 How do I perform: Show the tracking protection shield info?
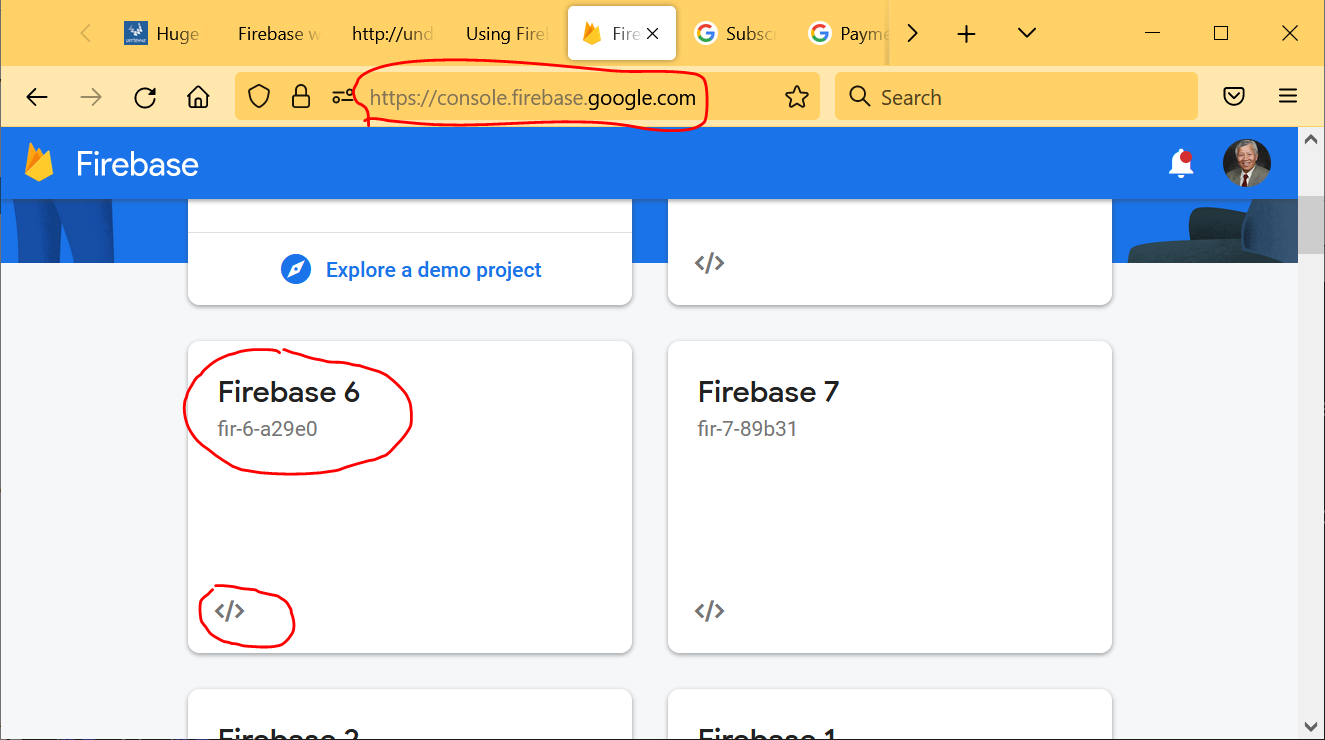click(259, 97)
